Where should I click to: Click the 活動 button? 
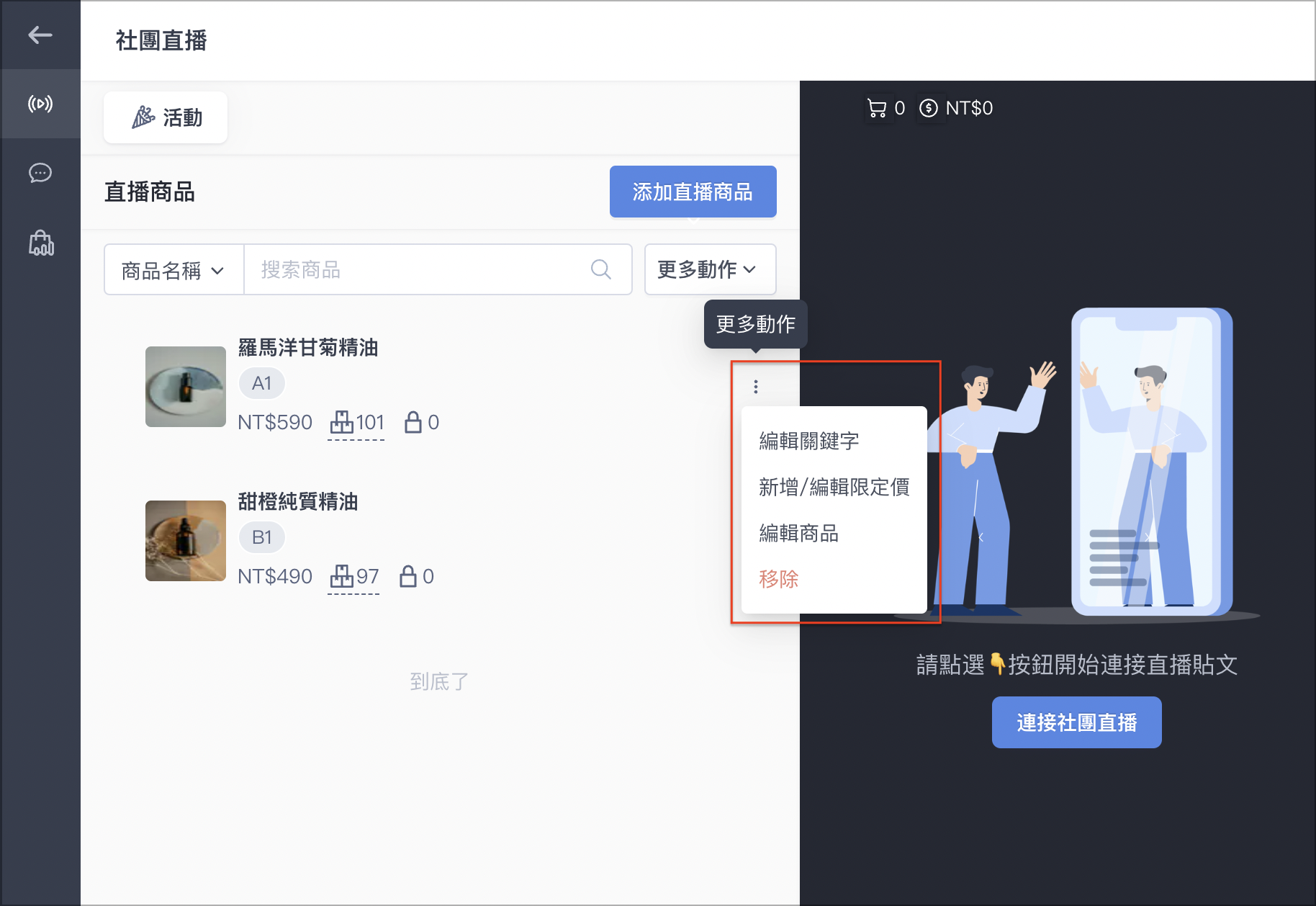click(x=166, y=117)
